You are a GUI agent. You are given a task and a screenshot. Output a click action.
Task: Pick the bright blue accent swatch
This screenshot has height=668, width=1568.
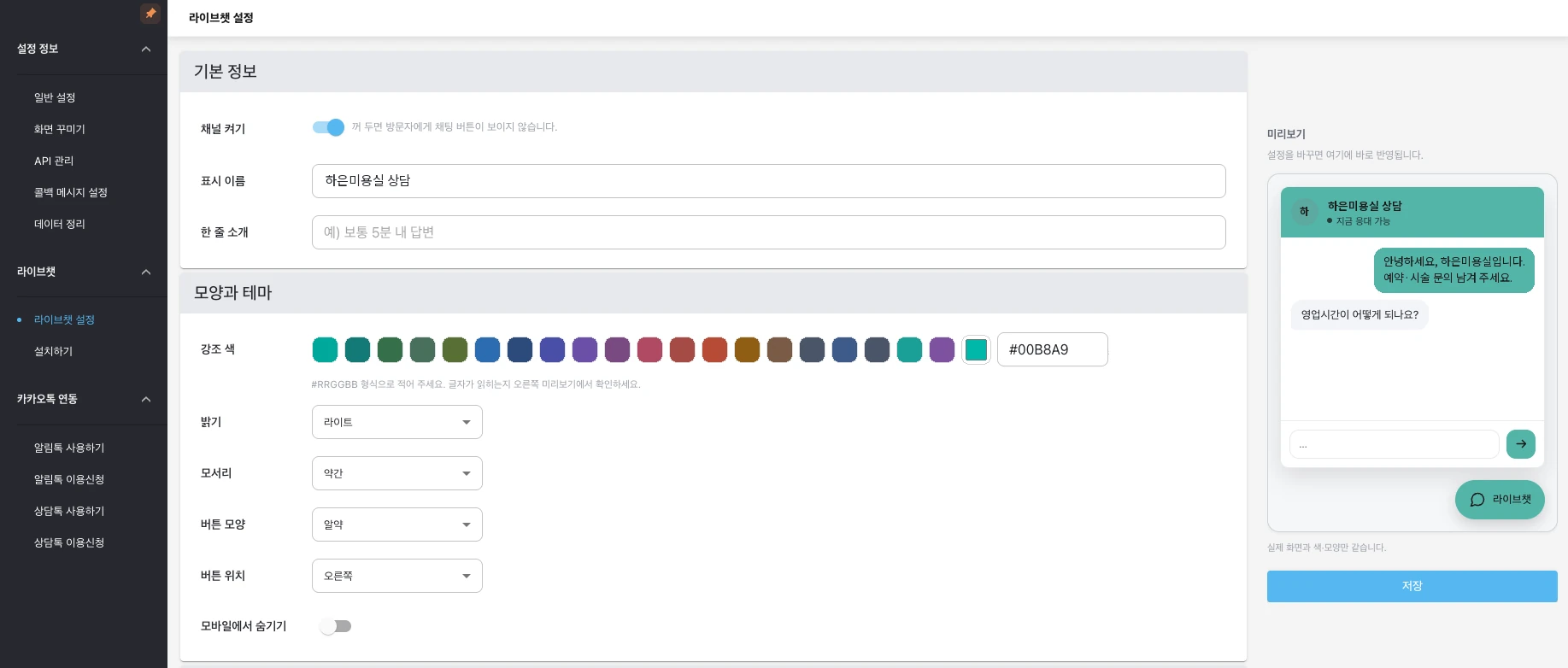coord(487,349)
